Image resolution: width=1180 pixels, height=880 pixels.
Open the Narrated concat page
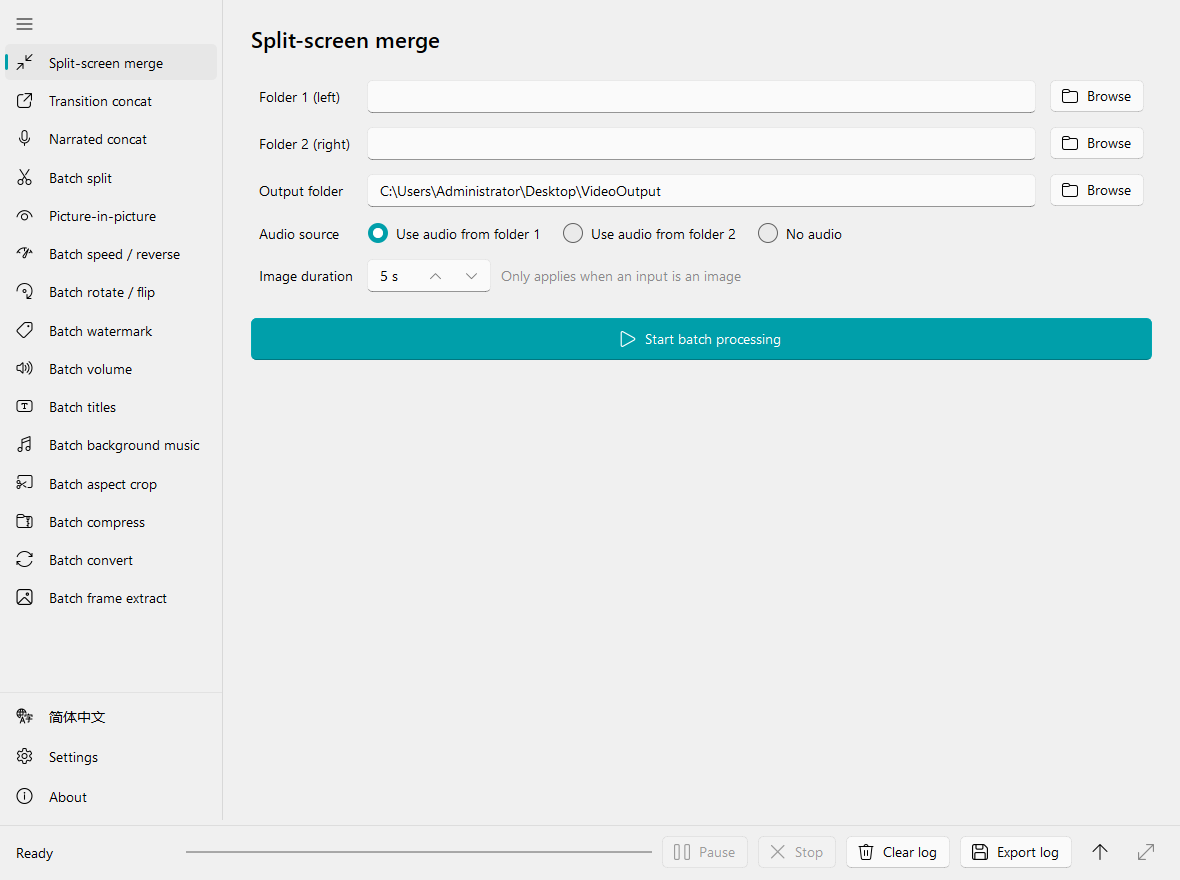[111, 139]
